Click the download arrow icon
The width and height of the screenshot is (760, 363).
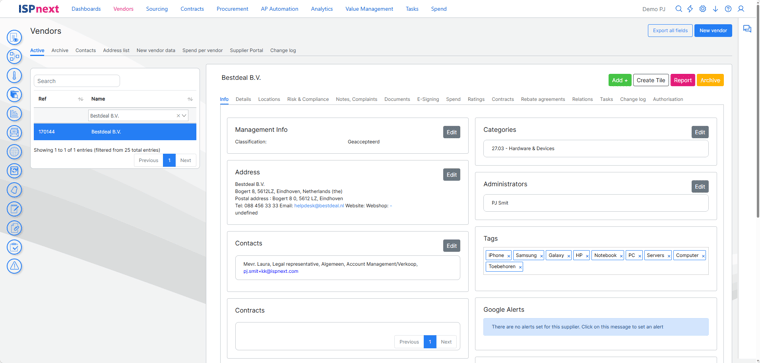(715, 9)
